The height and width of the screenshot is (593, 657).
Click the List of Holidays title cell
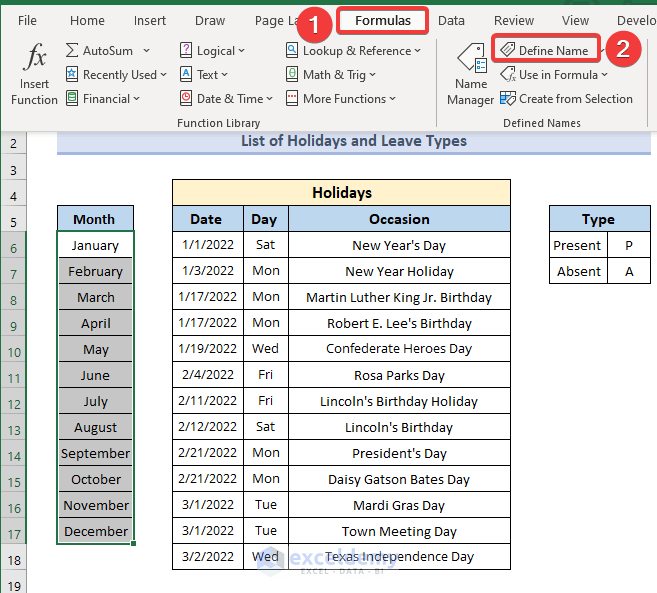(354, 141)
